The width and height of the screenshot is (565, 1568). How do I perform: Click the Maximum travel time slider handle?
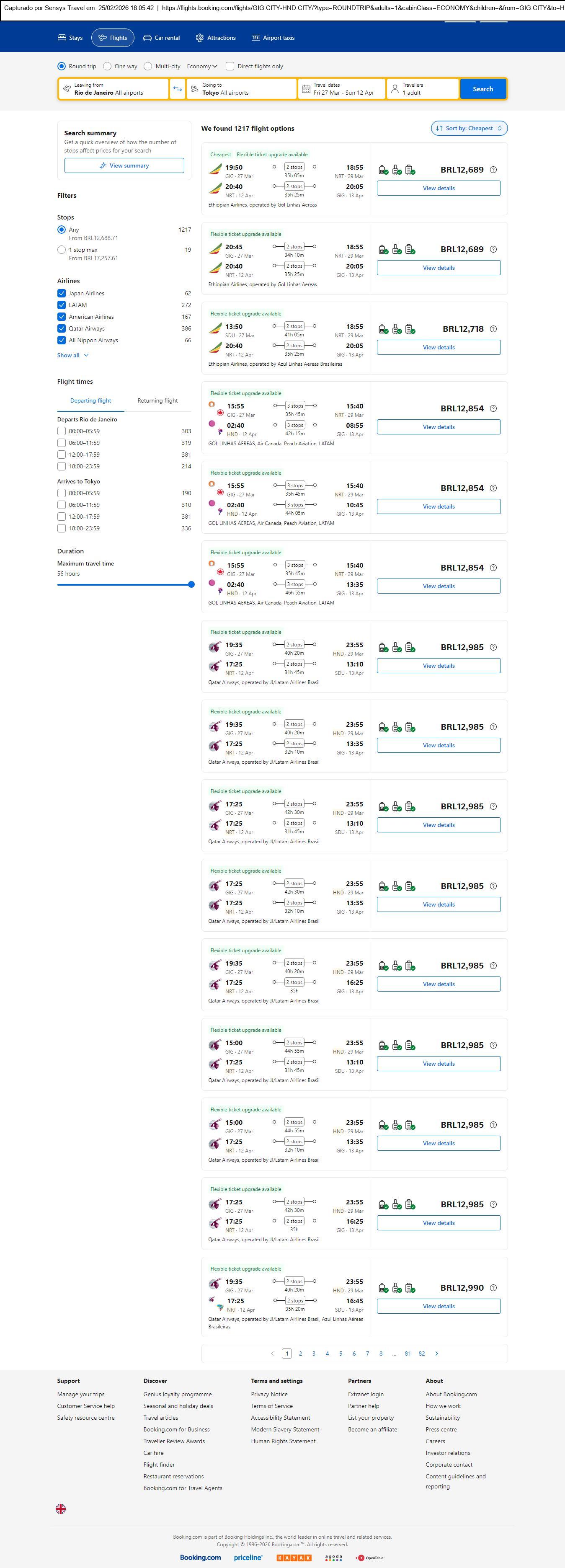pos(191,584)
